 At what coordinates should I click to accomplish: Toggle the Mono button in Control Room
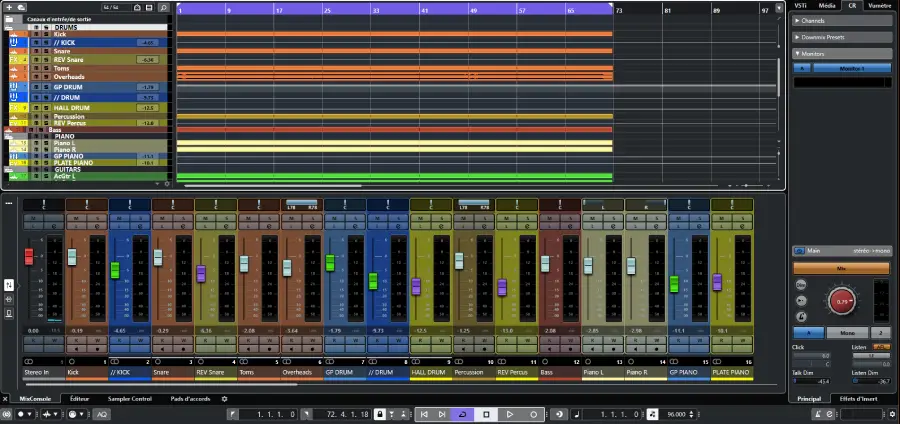click(x=847, y=333)
